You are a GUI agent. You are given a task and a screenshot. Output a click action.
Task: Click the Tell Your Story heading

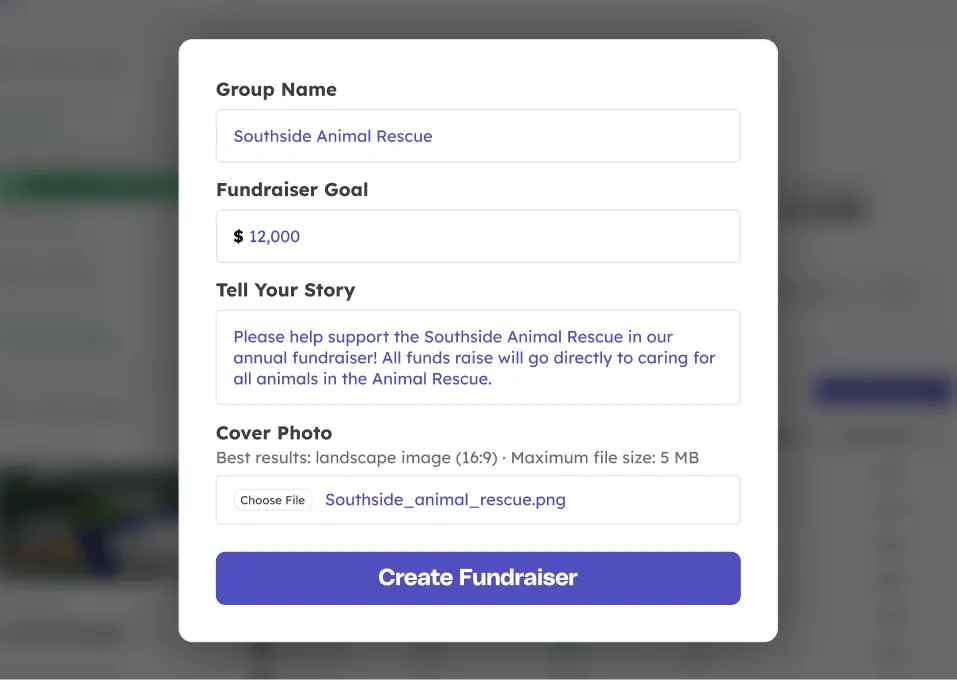[285, 290]
